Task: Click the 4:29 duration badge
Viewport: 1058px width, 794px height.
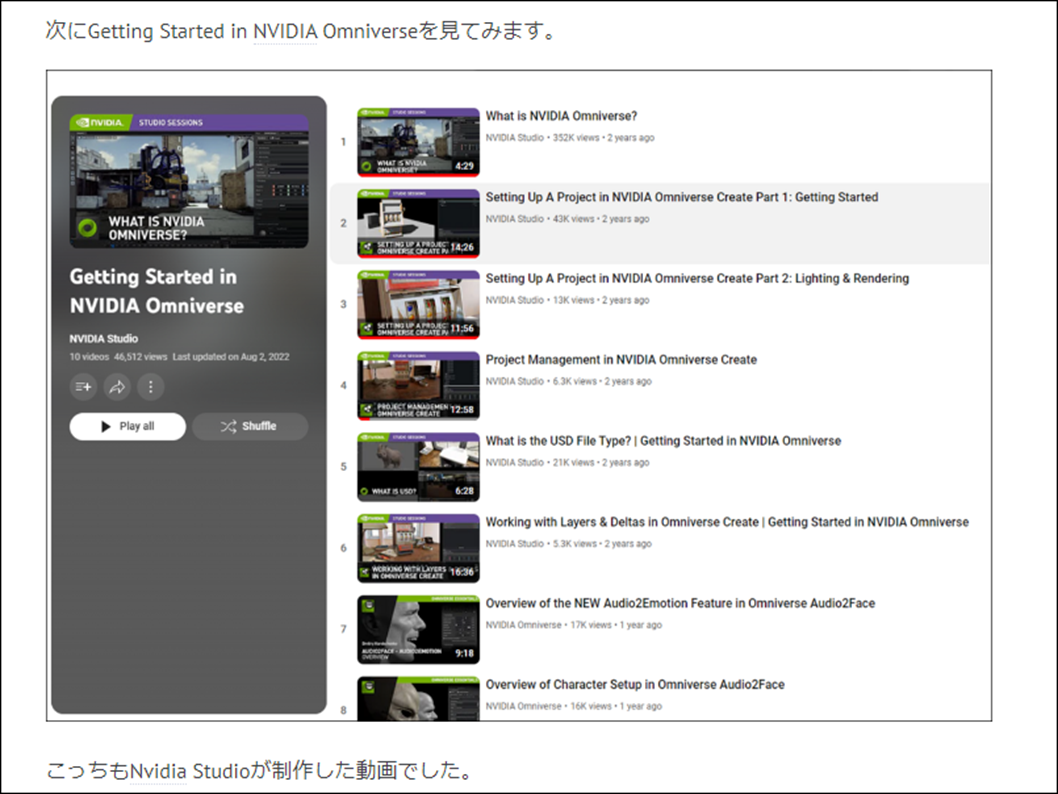Action: tap(464, 166)
